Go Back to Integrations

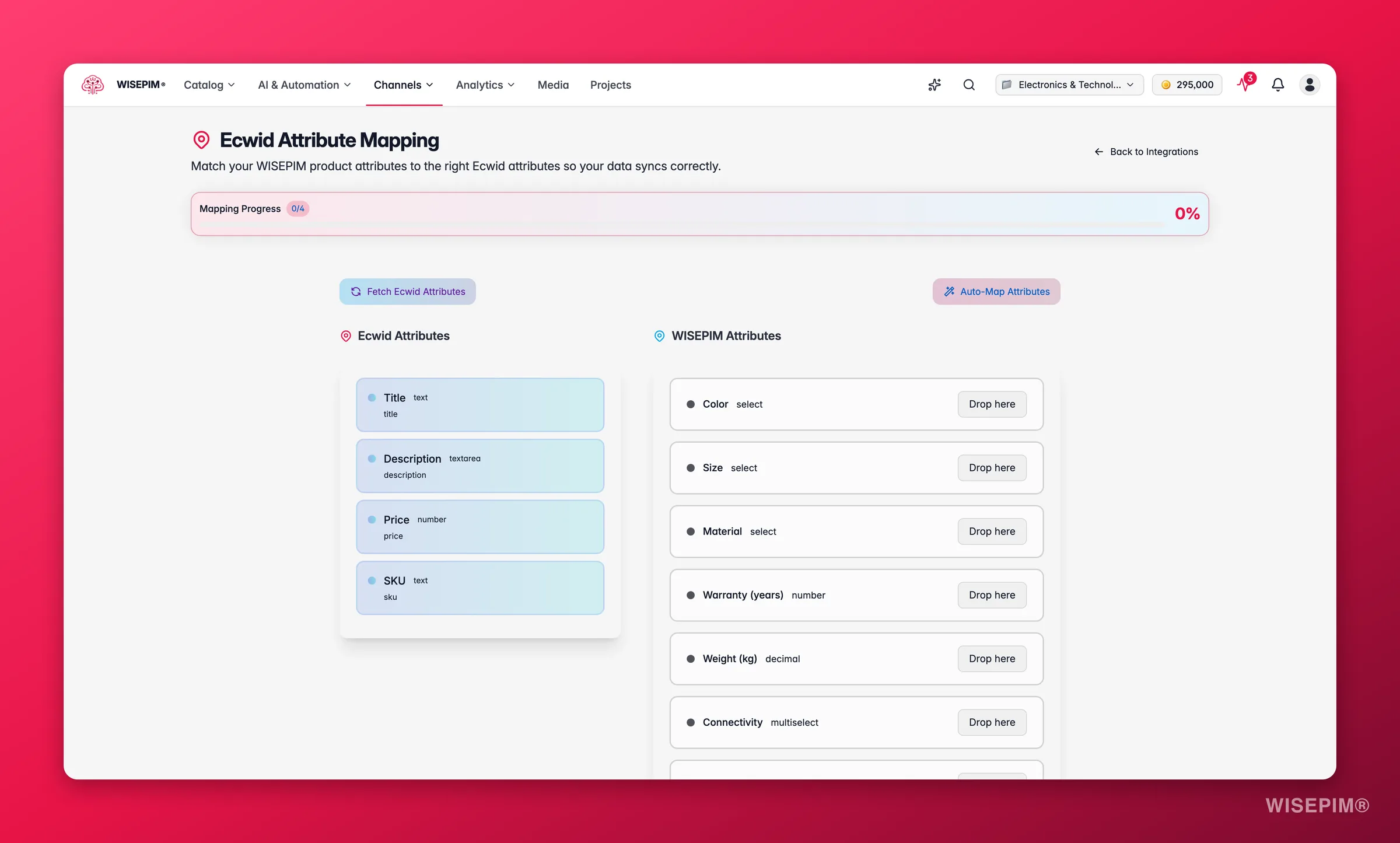[1146, 152]
